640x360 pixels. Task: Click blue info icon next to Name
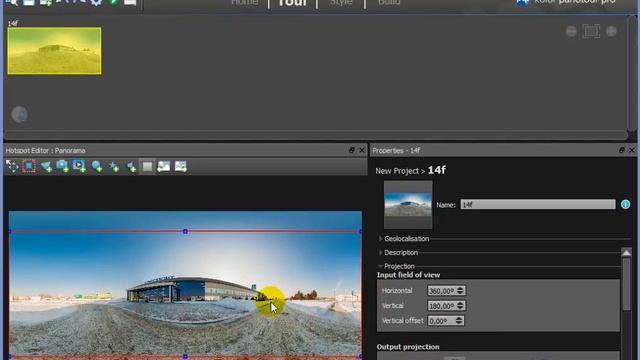(x=625, y=204)
